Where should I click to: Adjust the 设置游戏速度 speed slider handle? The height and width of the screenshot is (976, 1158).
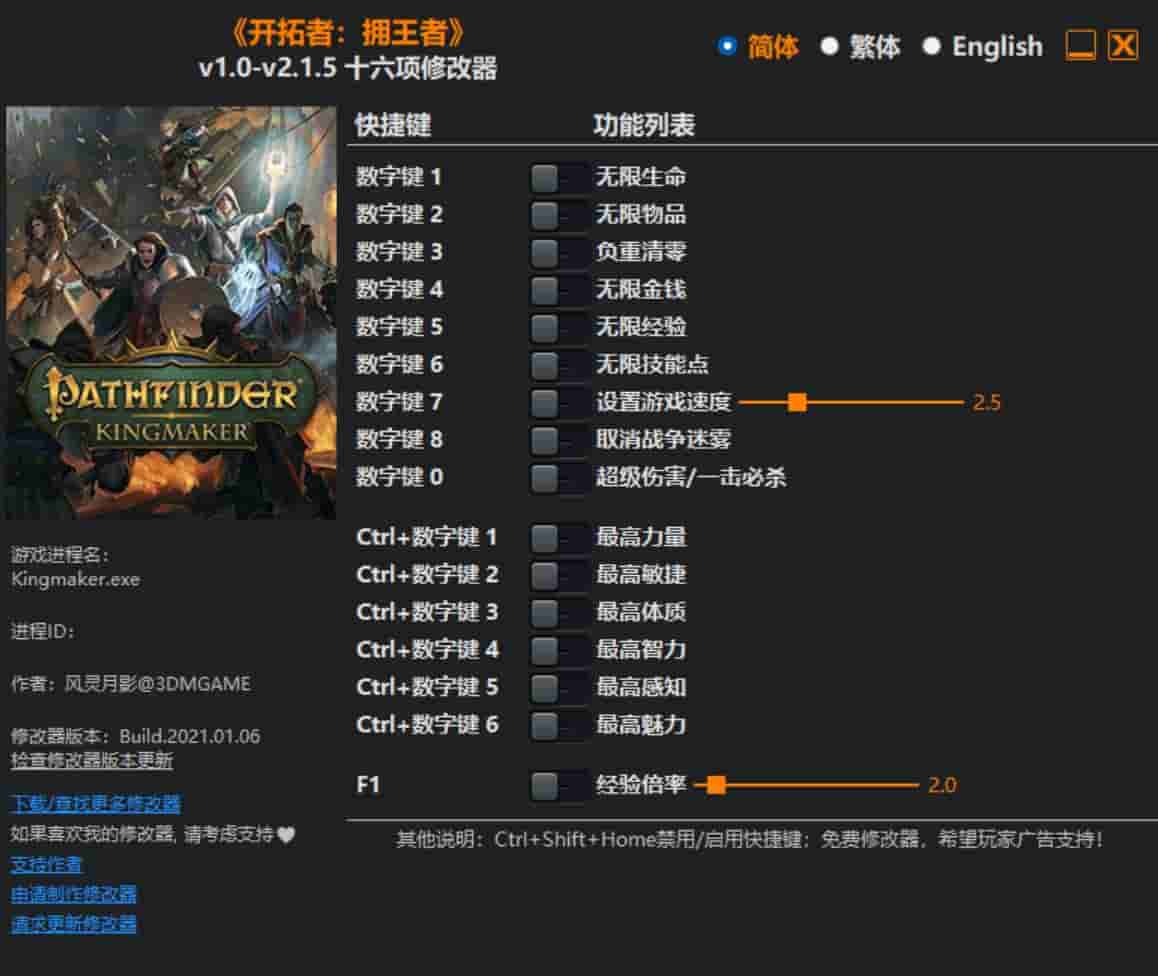click(798, 402)
